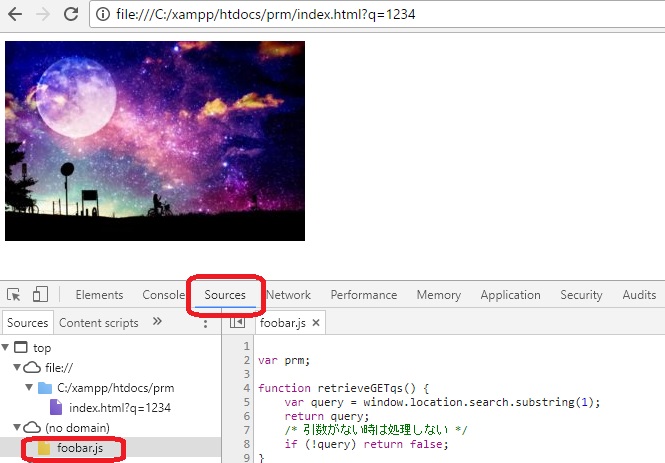
Task: Hide the navigator sidebar pane
Action: tap(237, 323)
